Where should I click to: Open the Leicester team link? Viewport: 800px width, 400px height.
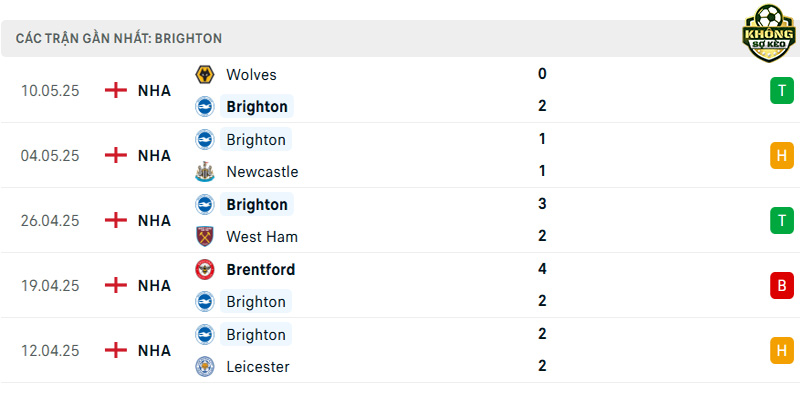258,366
